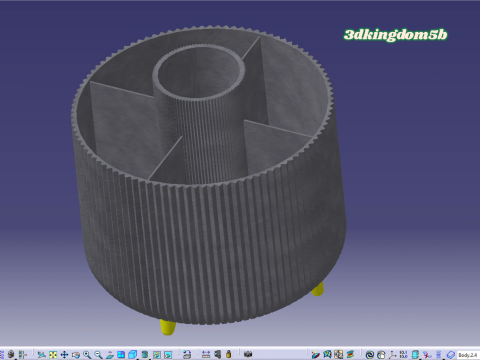The image size is (480, 360).
Task: Click the Manual Update Mode icon
Action: point(381,355)
